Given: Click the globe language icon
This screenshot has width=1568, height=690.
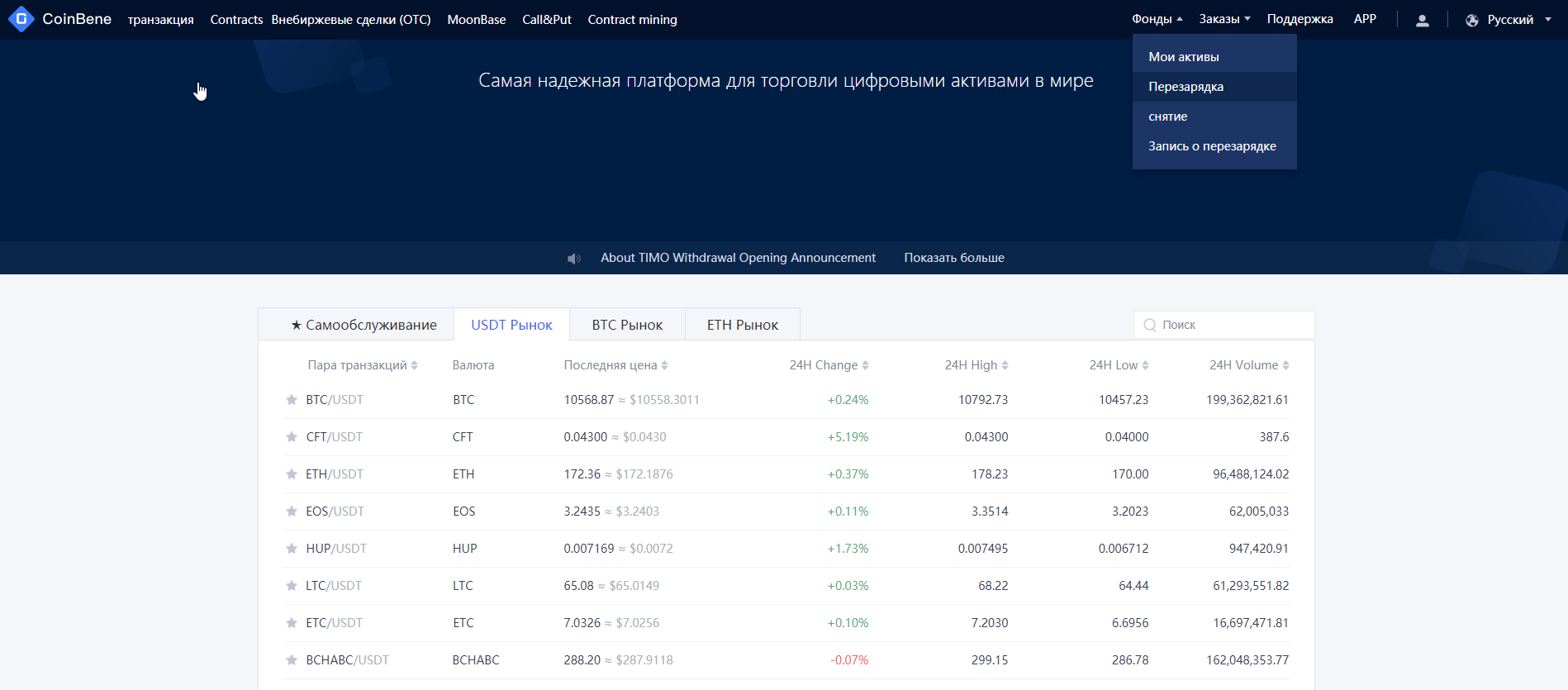Looking at the screenshot, I should (x=1472, y=20).
